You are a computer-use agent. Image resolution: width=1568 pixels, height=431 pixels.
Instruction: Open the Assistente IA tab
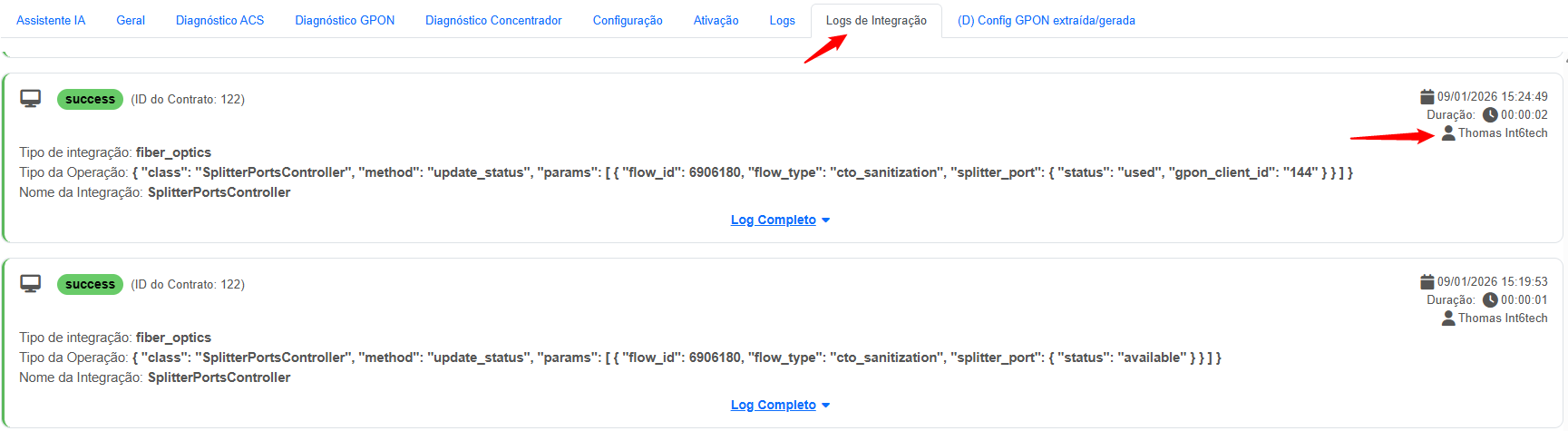tap(51, 20)
